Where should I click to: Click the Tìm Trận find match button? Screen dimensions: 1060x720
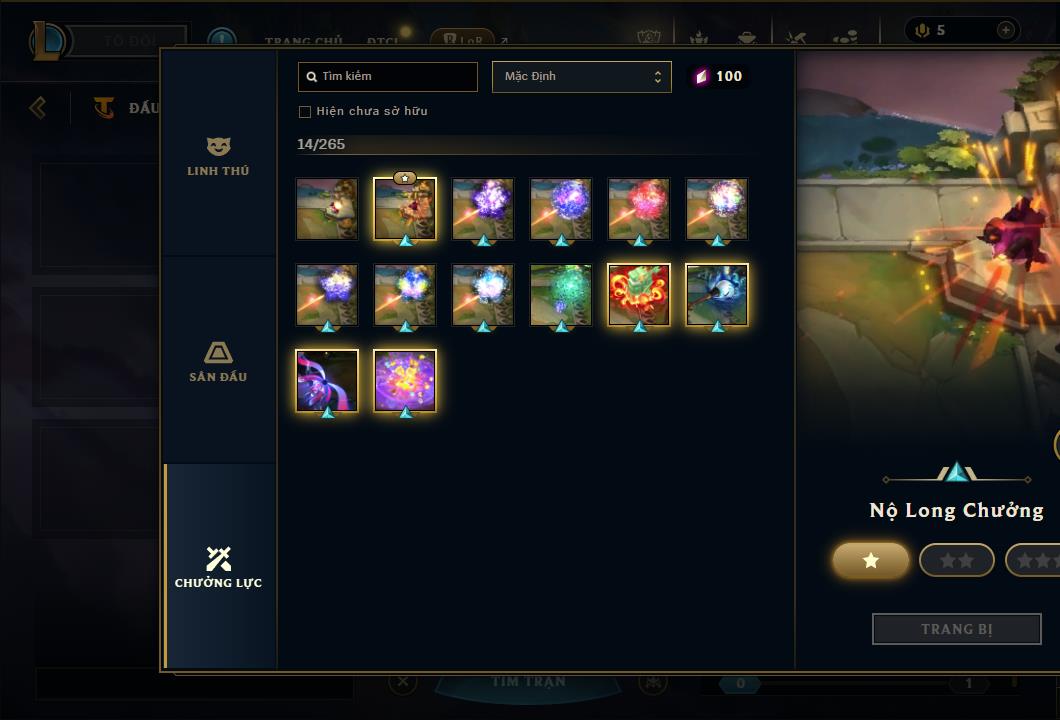pos(528,681)
